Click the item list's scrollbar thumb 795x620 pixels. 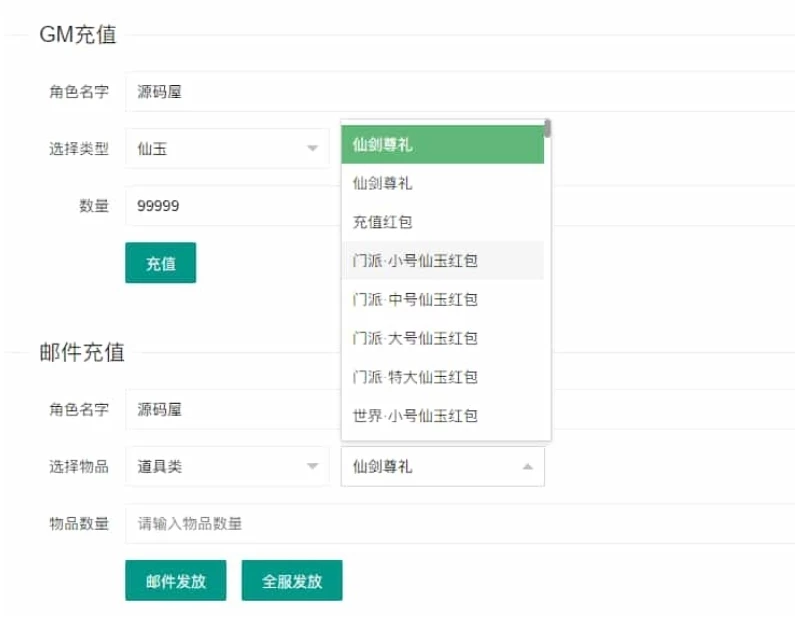point(547,128)
